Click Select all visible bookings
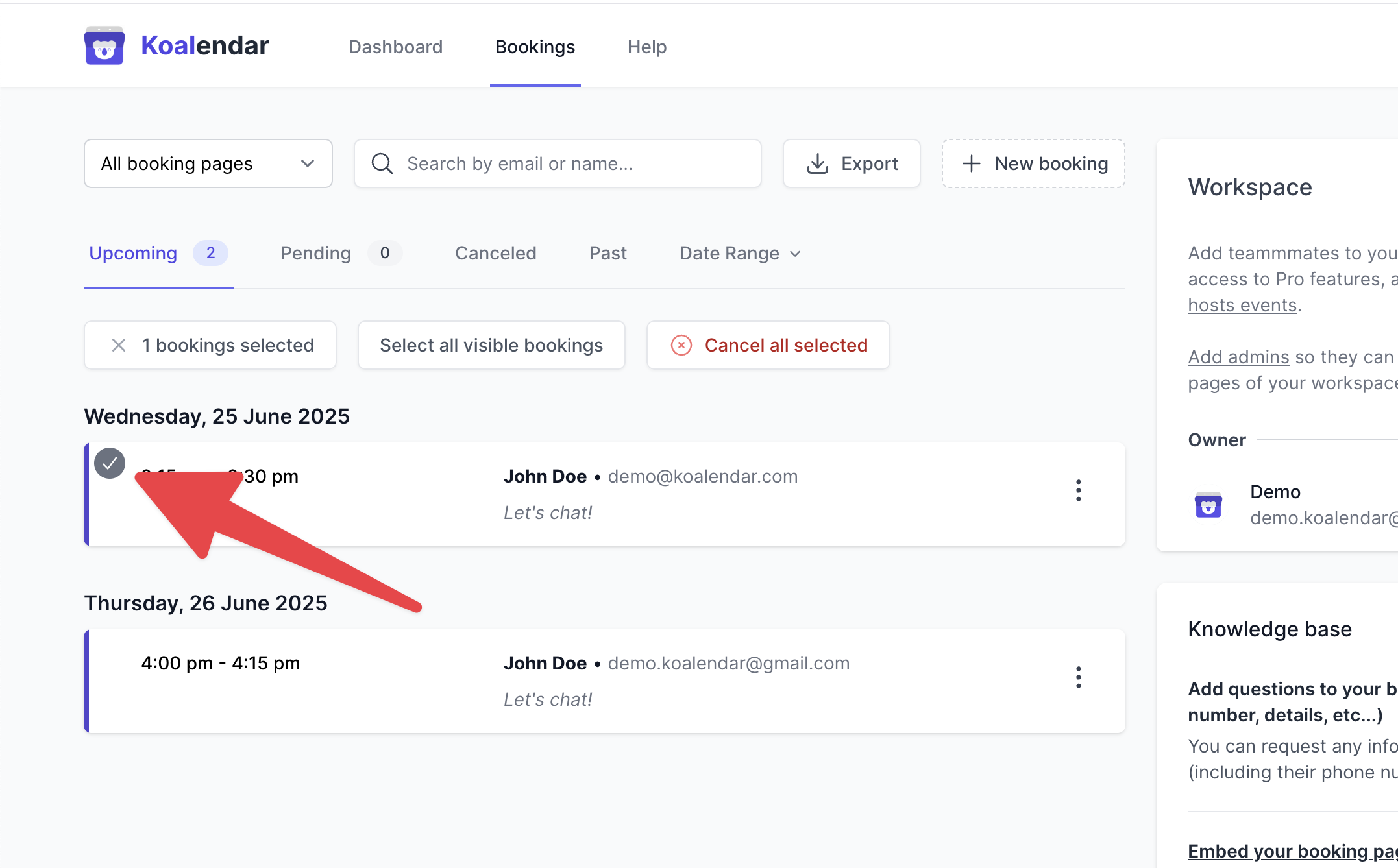This screenshot has width=1398, height=868. [491, 345]
